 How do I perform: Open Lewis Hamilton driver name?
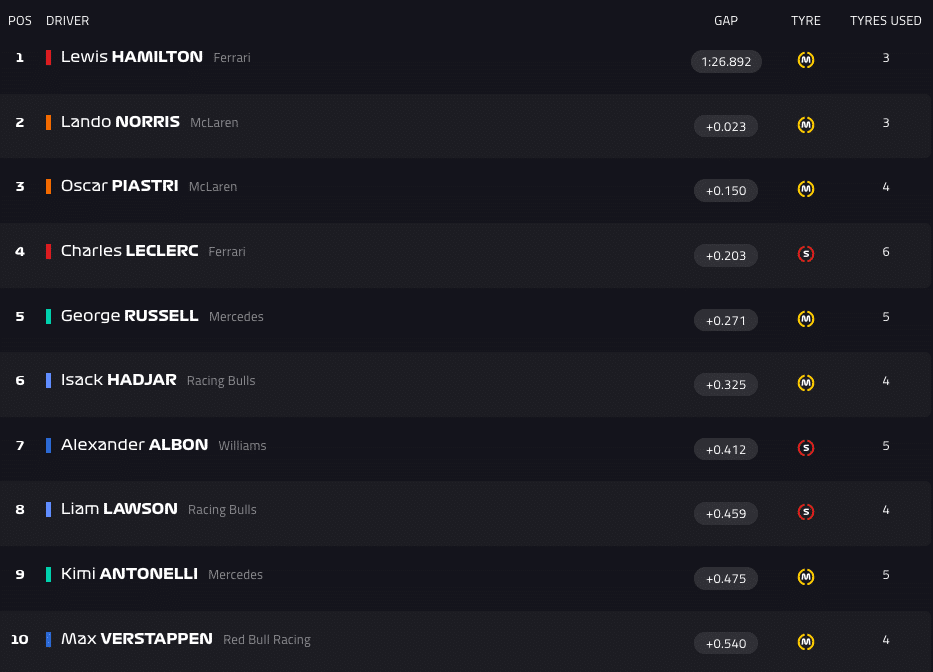131,57
